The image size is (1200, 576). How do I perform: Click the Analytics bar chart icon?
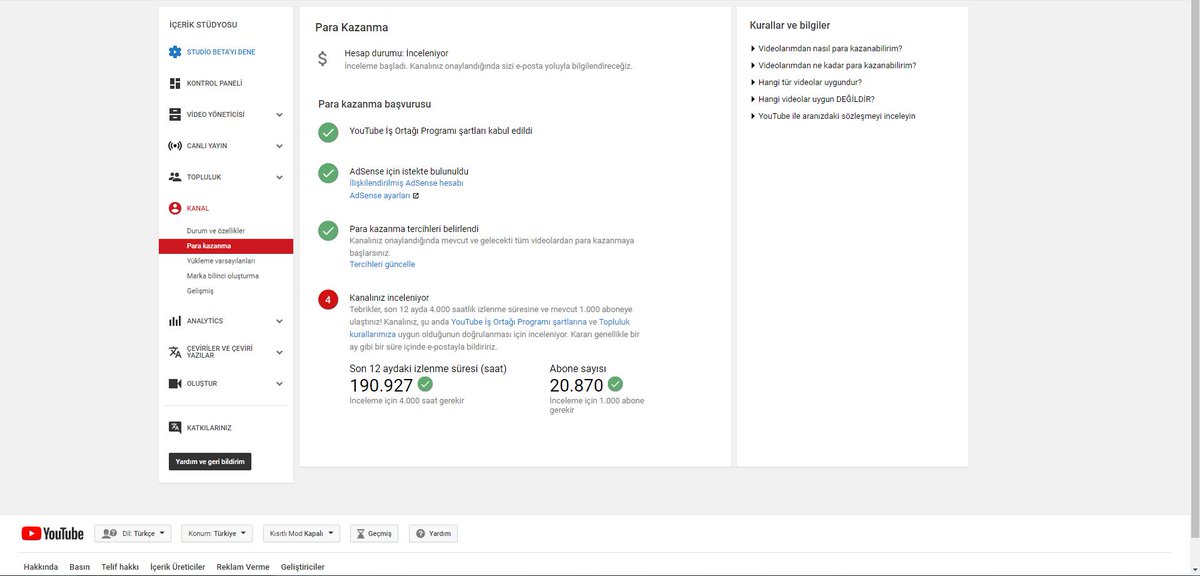point(175,321)
